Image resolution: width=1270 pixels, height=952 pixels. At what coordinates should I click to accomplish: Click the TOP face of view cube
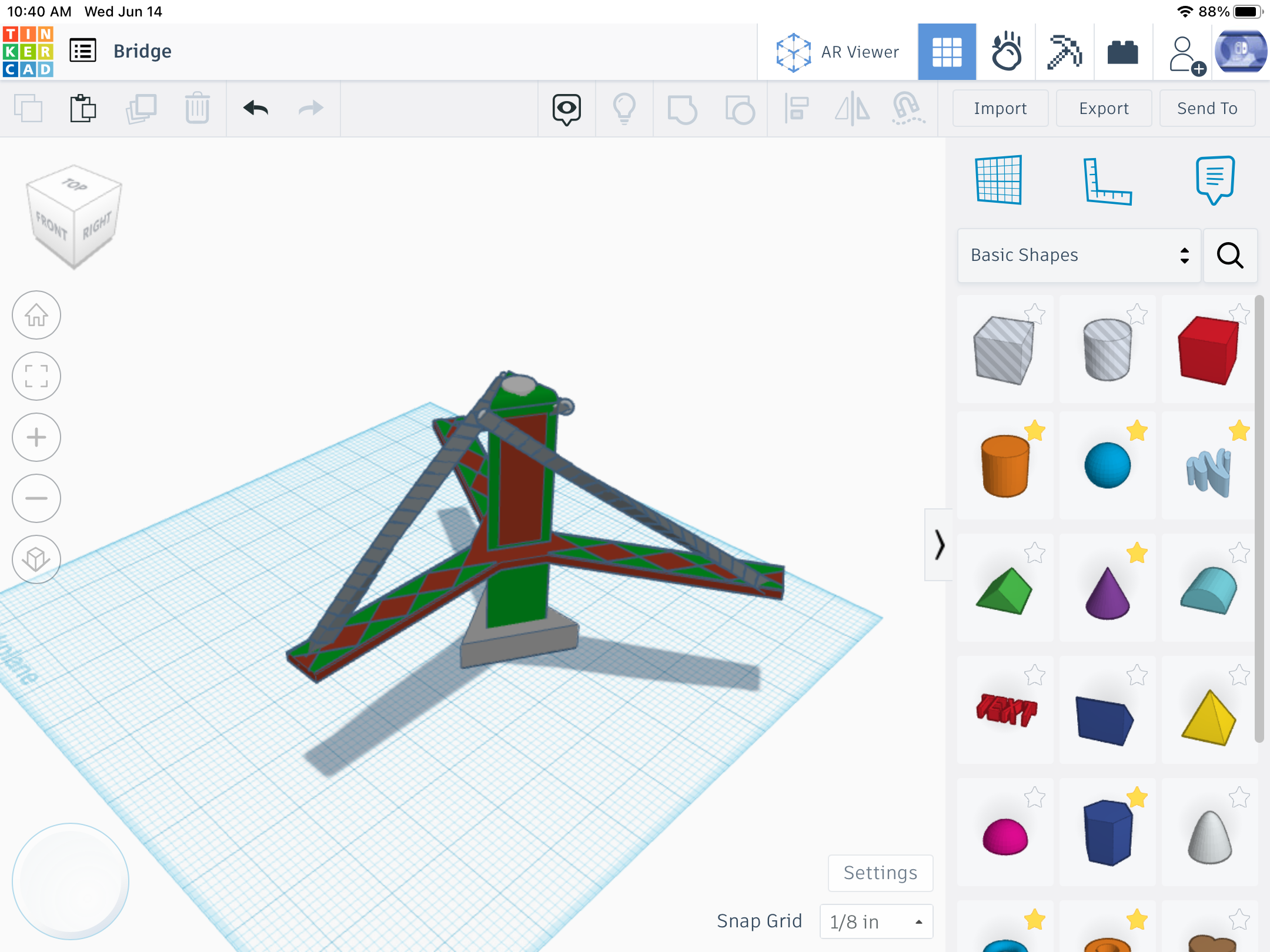75,185
